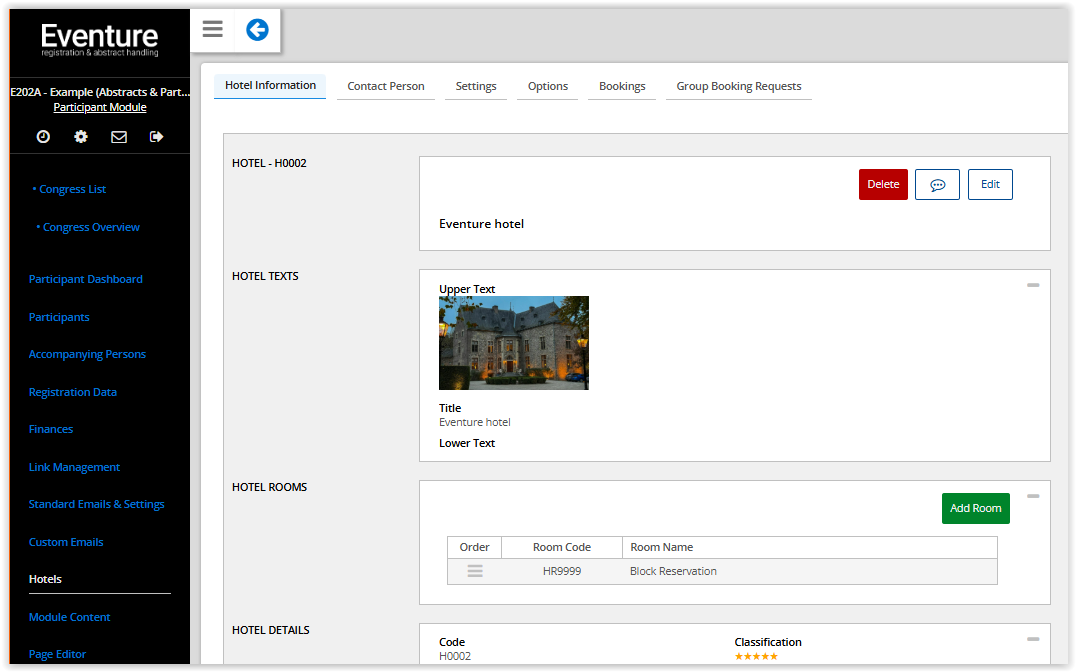
Task: Open the speech bubble comment button
Action: [x=937, y=185]
